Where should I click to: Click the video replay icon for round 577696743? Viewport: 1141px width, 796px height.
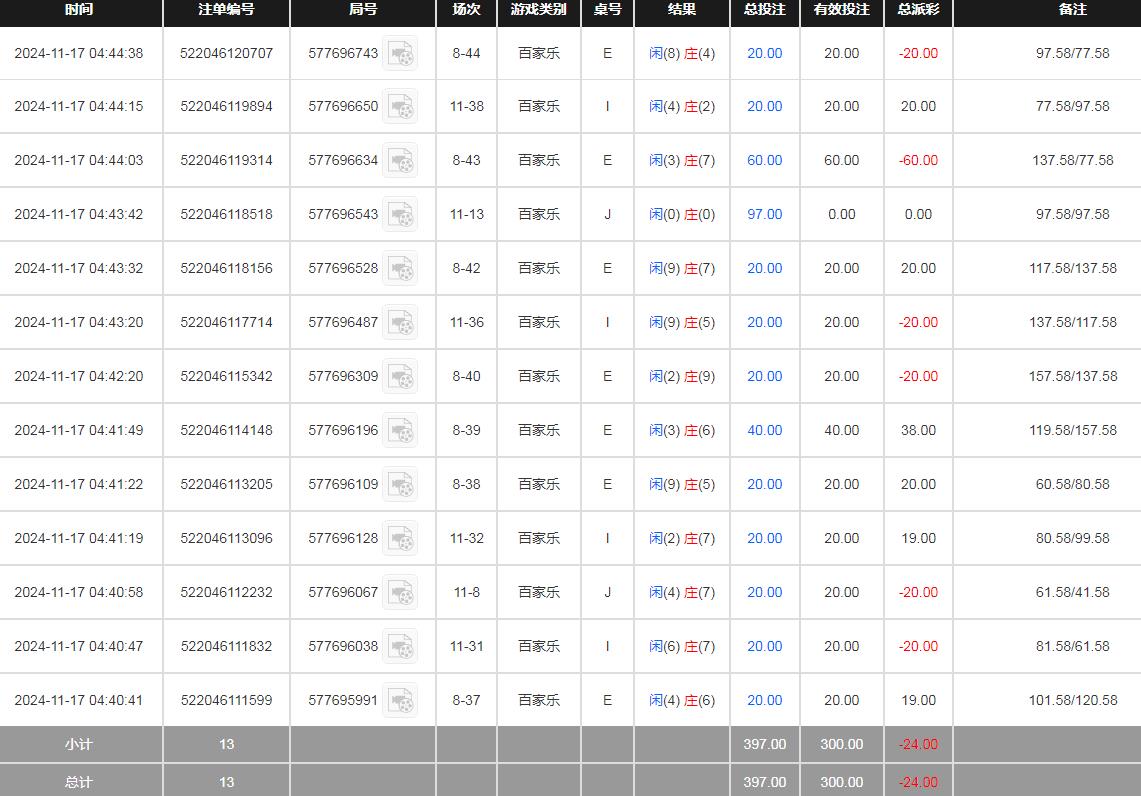(401, 53)
